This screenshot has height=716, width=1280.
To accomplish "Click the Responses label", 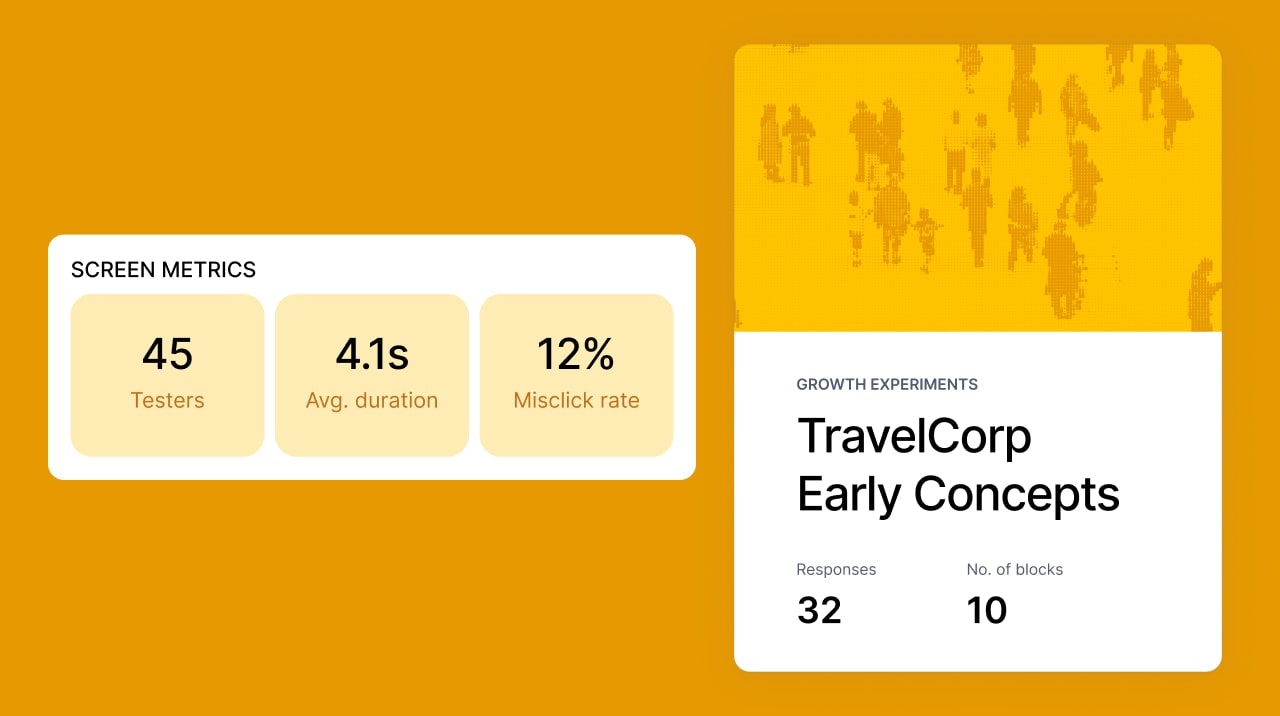I will 836,570.
